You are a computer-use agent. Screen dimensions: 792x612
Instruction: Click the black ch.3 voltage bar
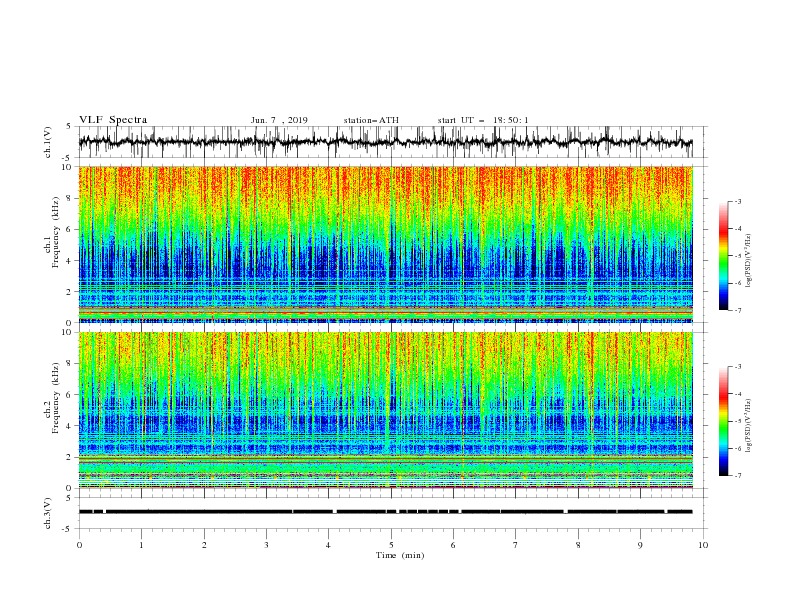385,512
